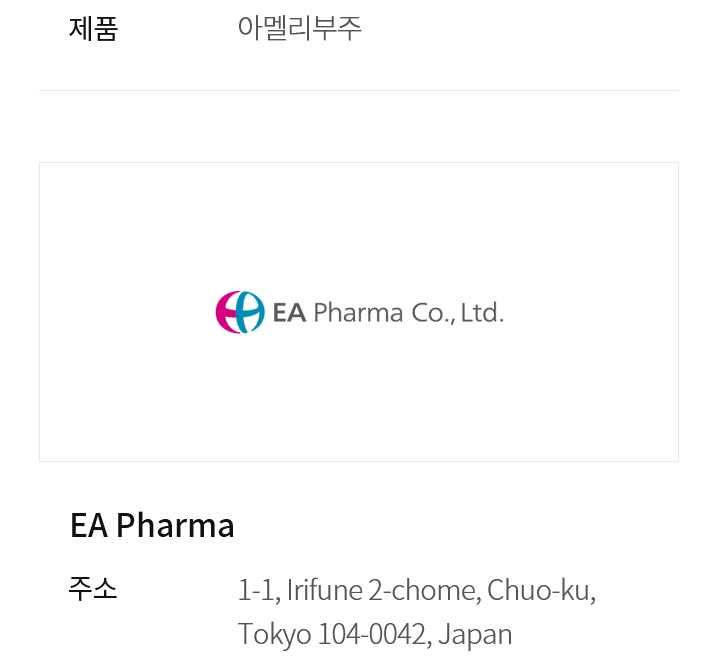720x669 pixels.
Task: Click the "1-1," street number in the address
Action: [258, 590]
